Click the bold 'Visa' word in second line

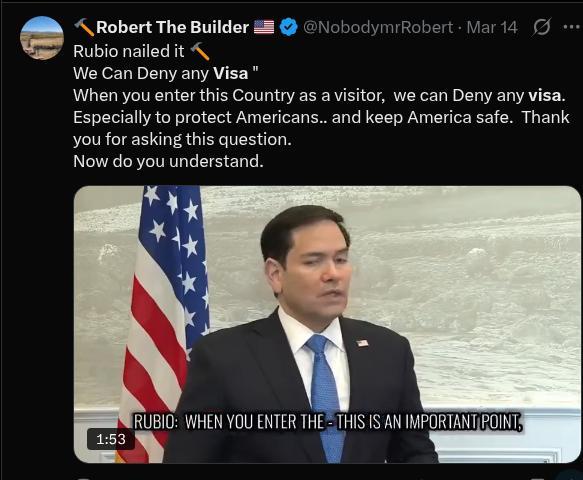(231, 73)
